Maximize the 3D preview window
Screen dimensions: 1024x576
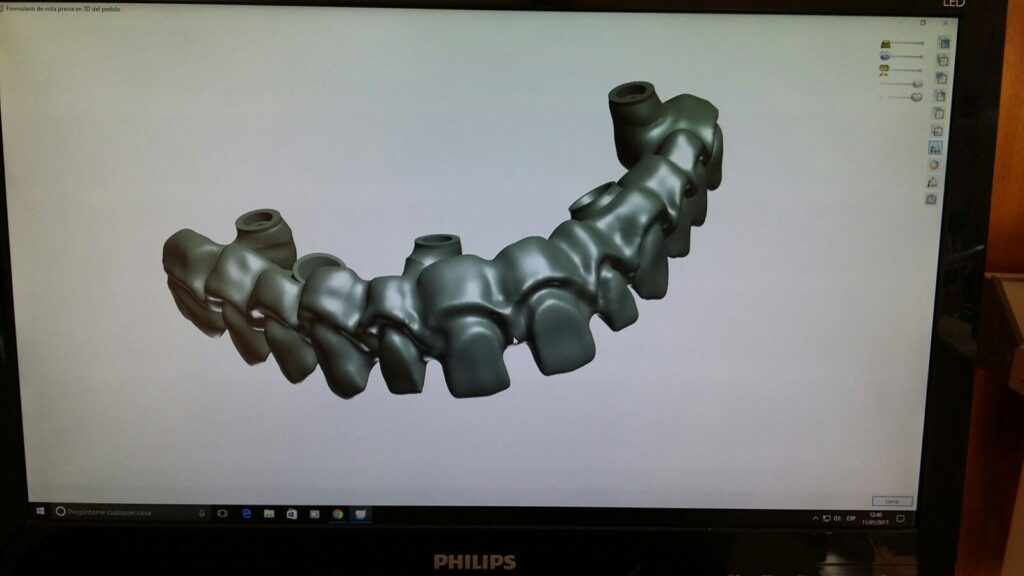923,22
